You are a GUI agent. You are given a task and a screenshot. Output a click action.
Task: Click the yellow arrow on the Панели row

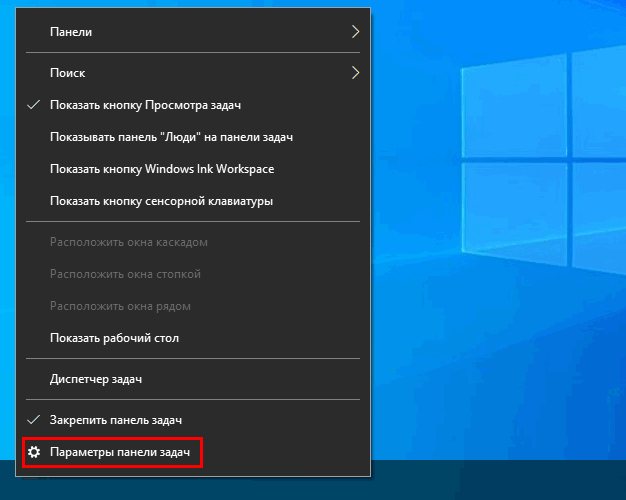coord(355,32)
